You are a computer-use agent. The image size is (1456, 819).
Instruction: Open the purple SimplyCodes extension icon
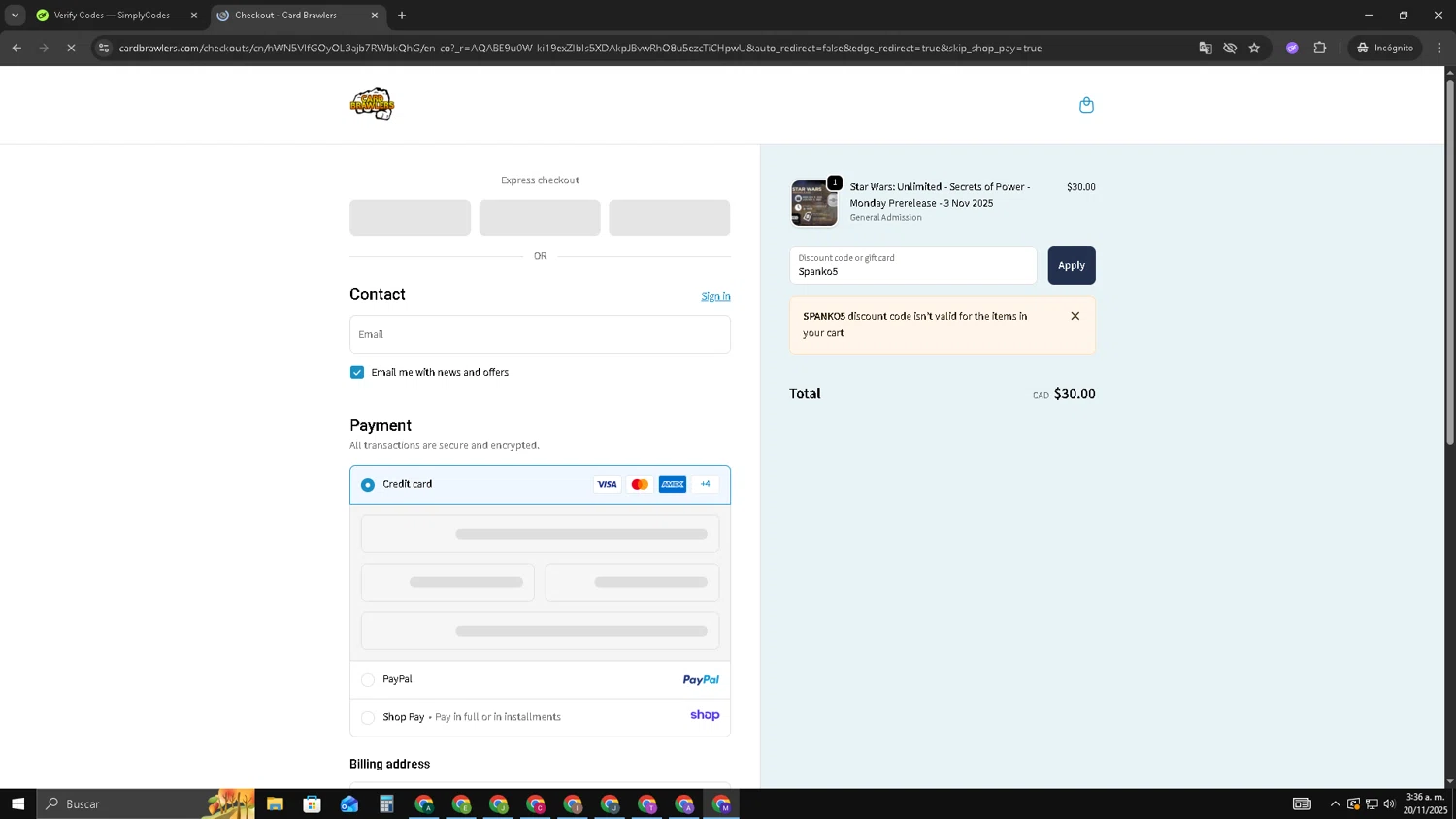click(1292, 48)
